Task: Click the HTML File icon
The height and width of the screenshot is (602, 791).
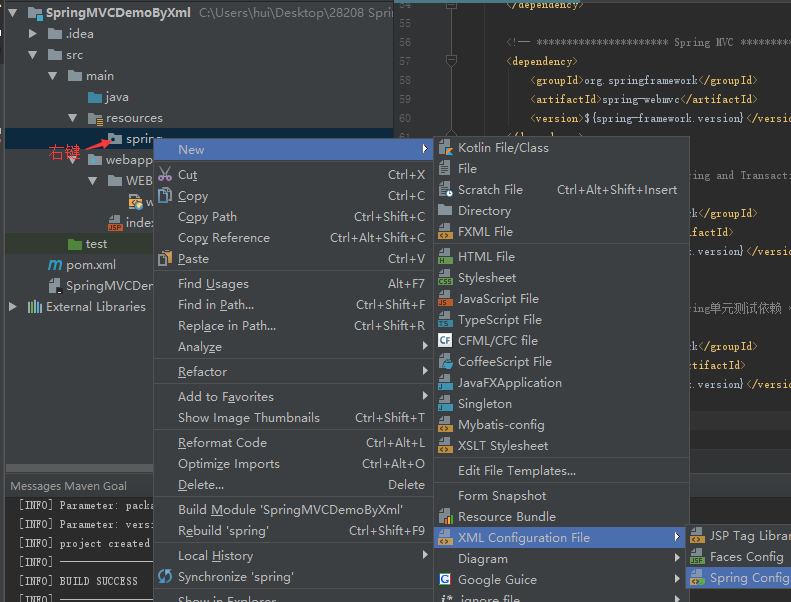Action: tap(445, 257)
